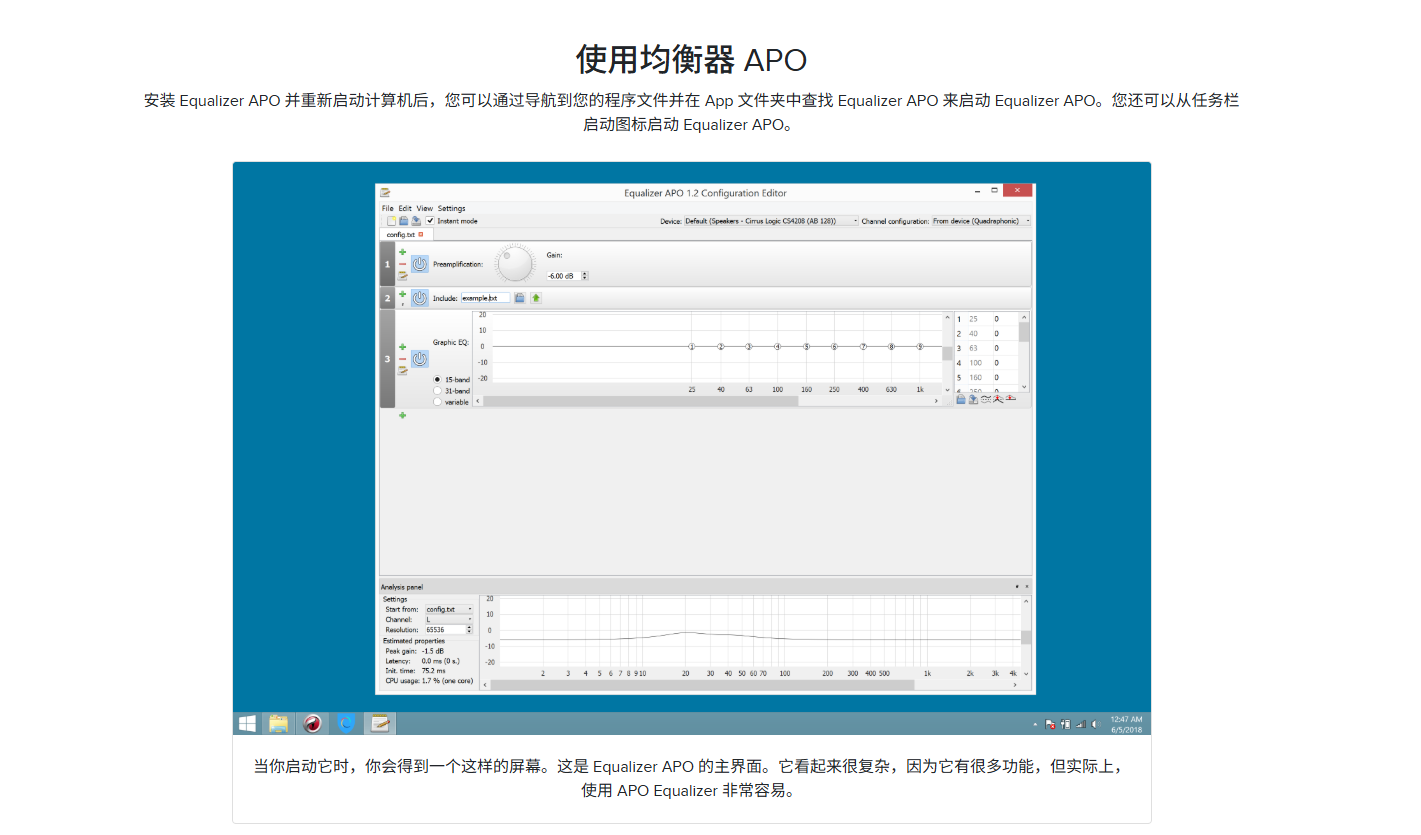Click the Resolution spinner arrows
The image size is (1421, 835).
click(x=469, y=630)
